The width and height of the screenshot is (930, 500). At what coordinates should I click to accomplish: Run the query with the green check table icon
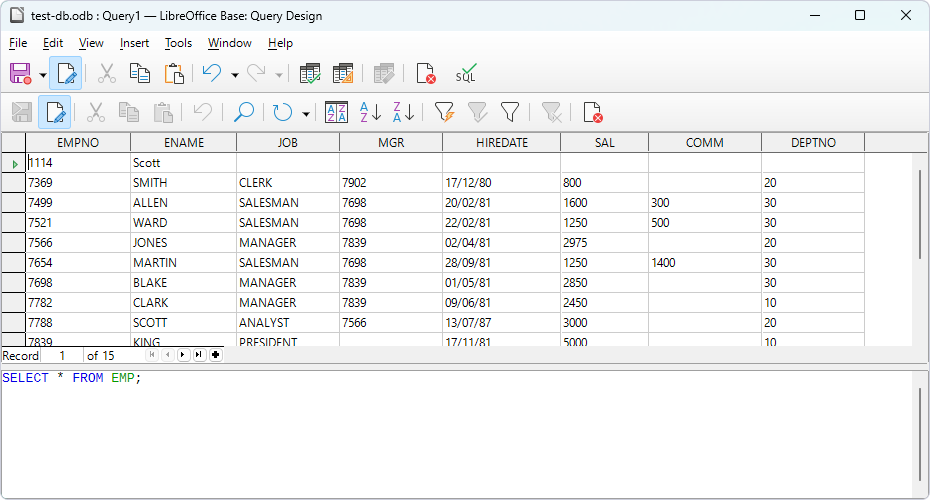pos(310,74)
